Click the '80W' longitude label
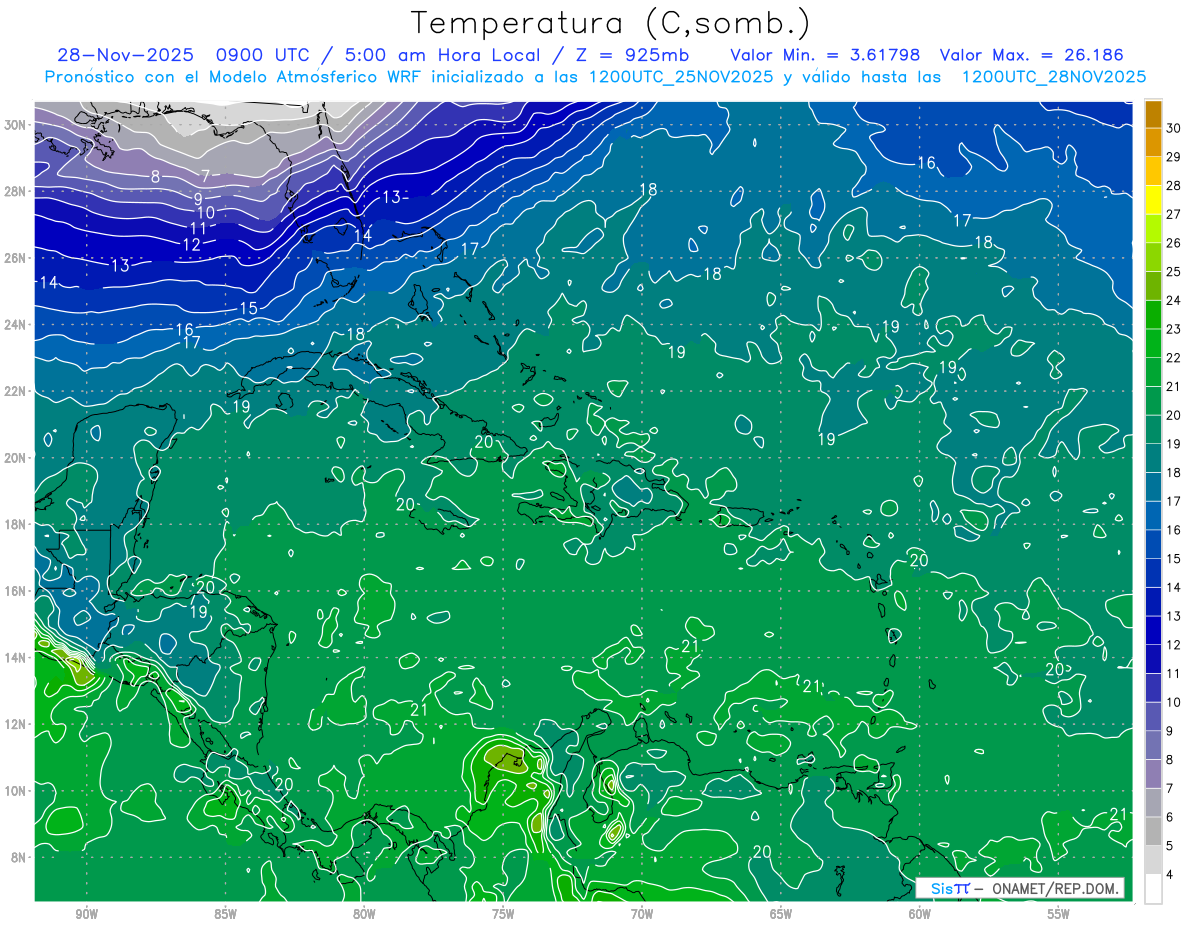The height and width of the screenshot is (927, 1200). pyautogui.click(x=364, y=914)
